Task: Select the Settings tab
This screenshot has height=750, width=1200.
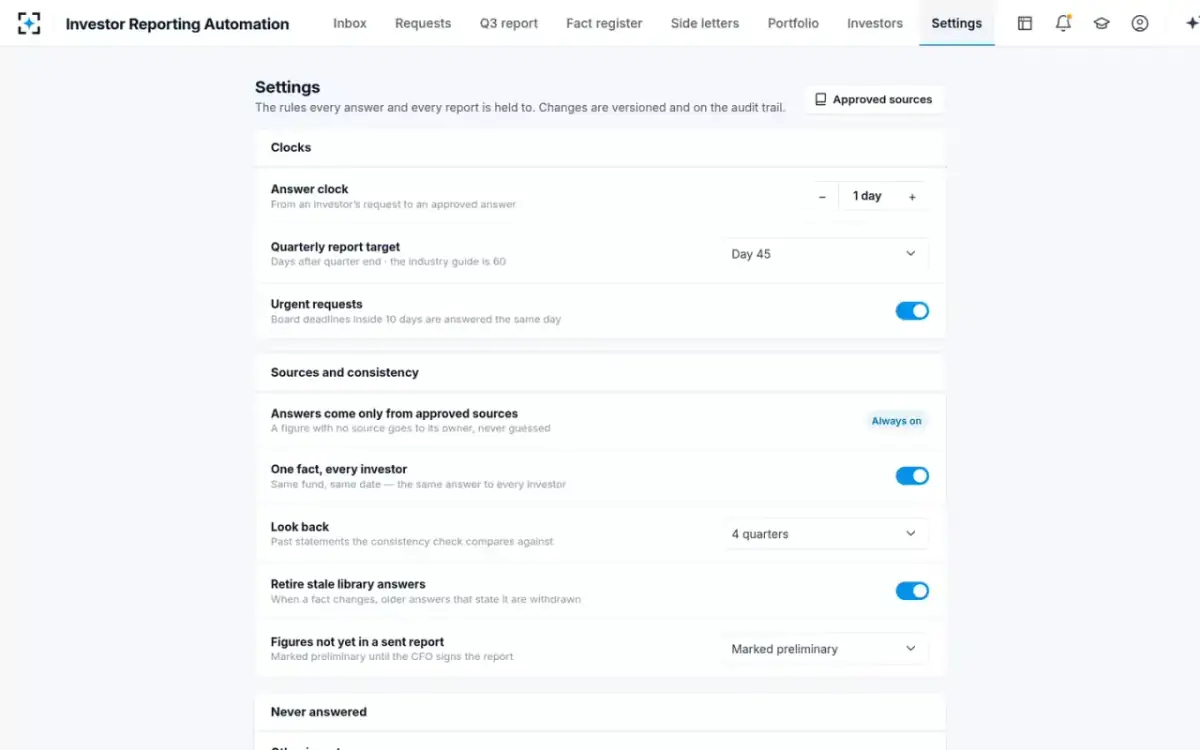Action: [957, 23]
